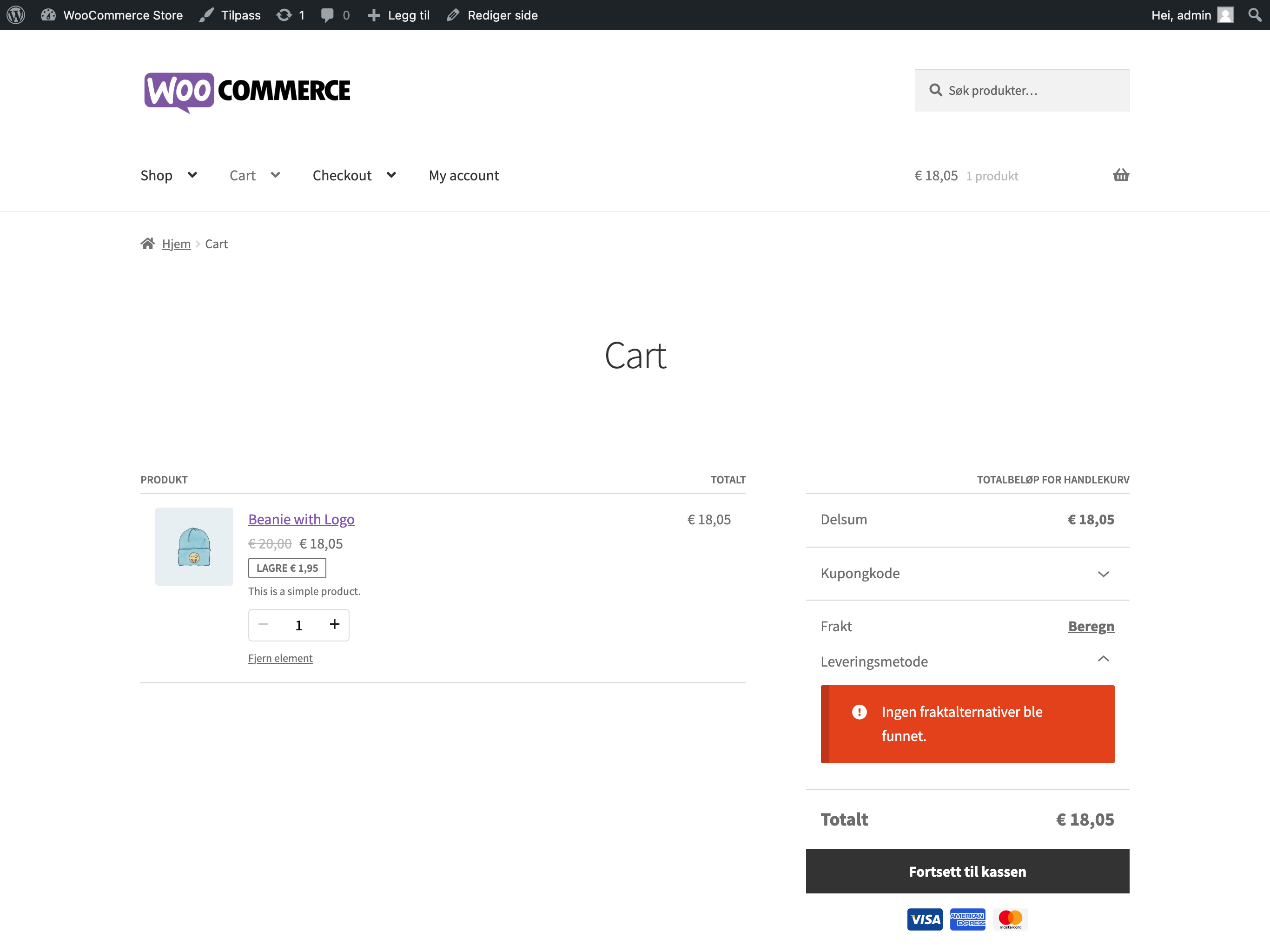Click the Beregn shipping link
This screenshot has height=952, width=1270.
(1091, 626)
